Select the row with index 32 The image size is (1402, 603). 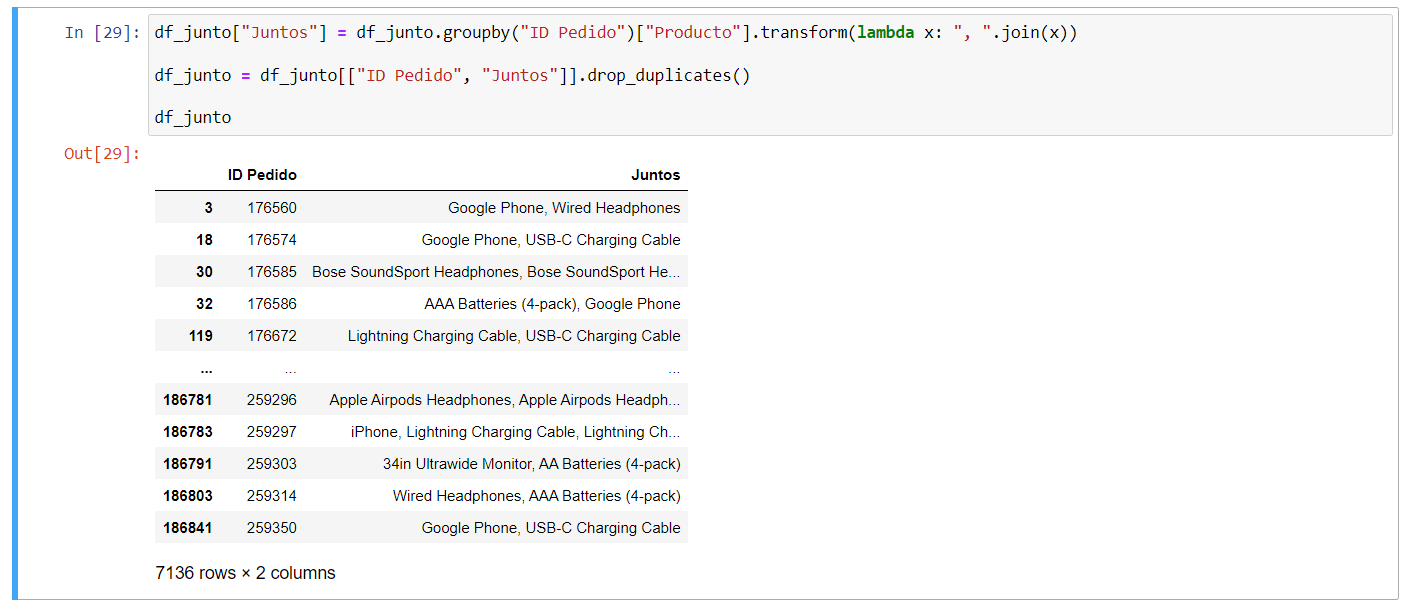[x=204, y=304]
